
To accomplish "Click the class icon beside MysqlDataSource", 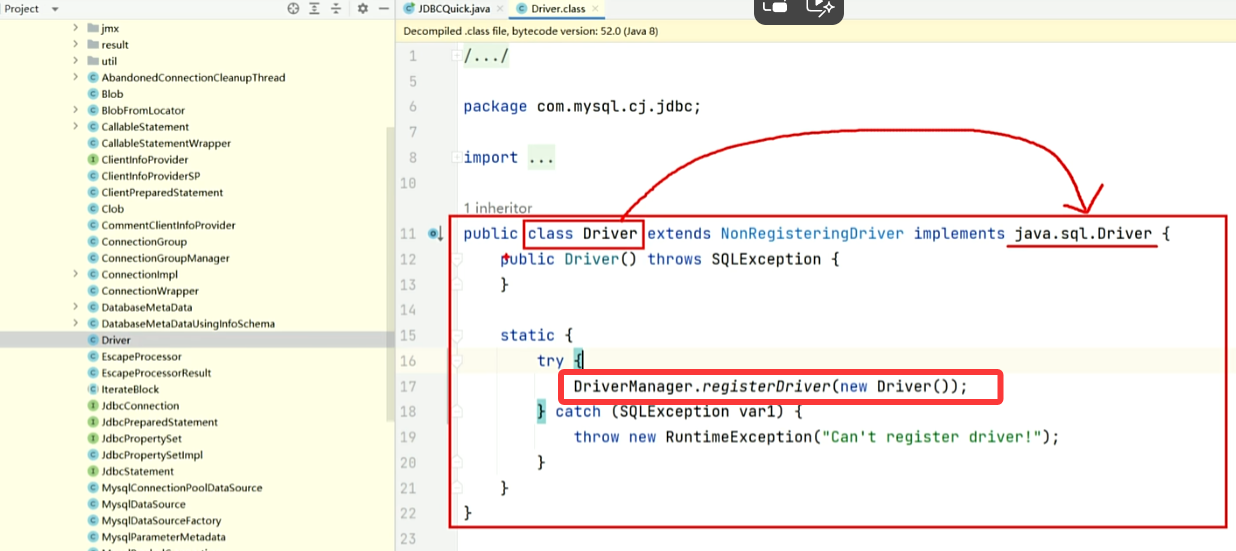I will point(93,504).
